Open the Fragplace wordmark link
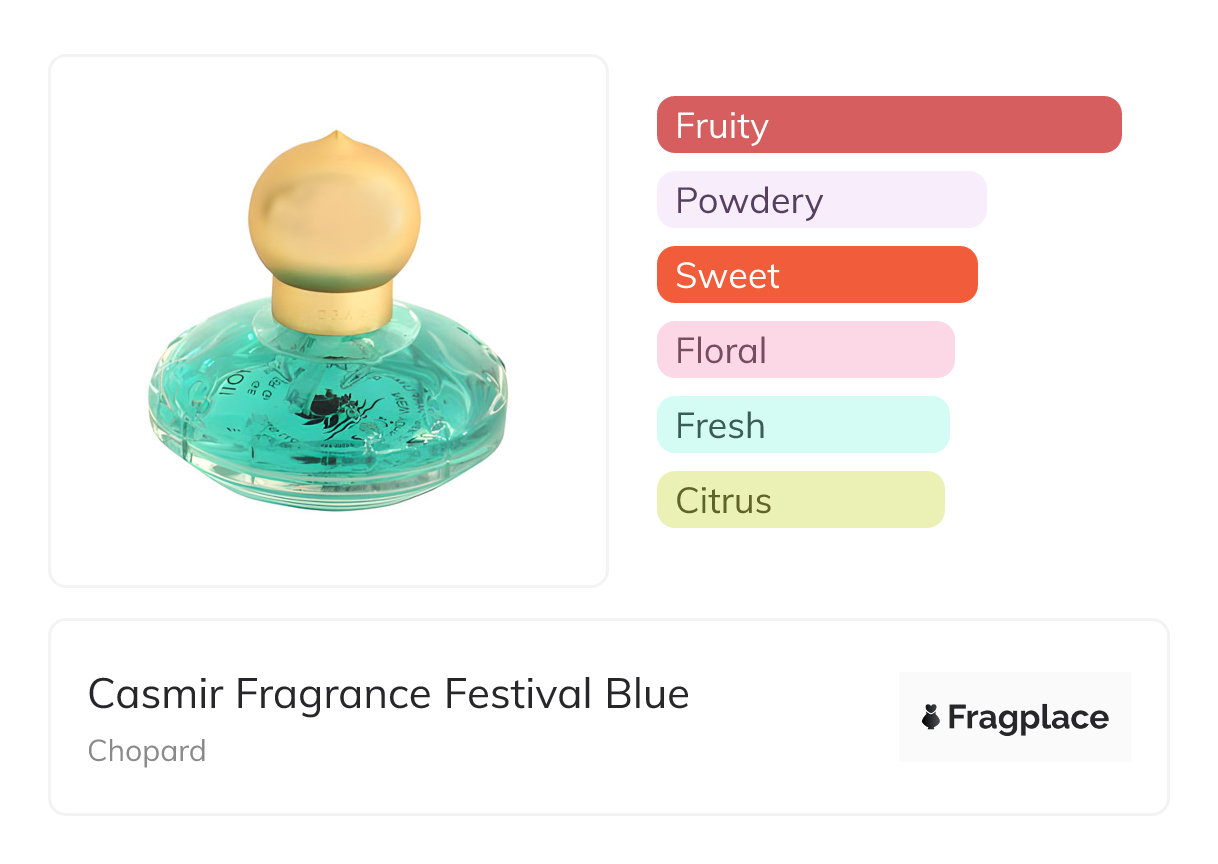Viewport: 1218px width, 864px height. 1027,718
